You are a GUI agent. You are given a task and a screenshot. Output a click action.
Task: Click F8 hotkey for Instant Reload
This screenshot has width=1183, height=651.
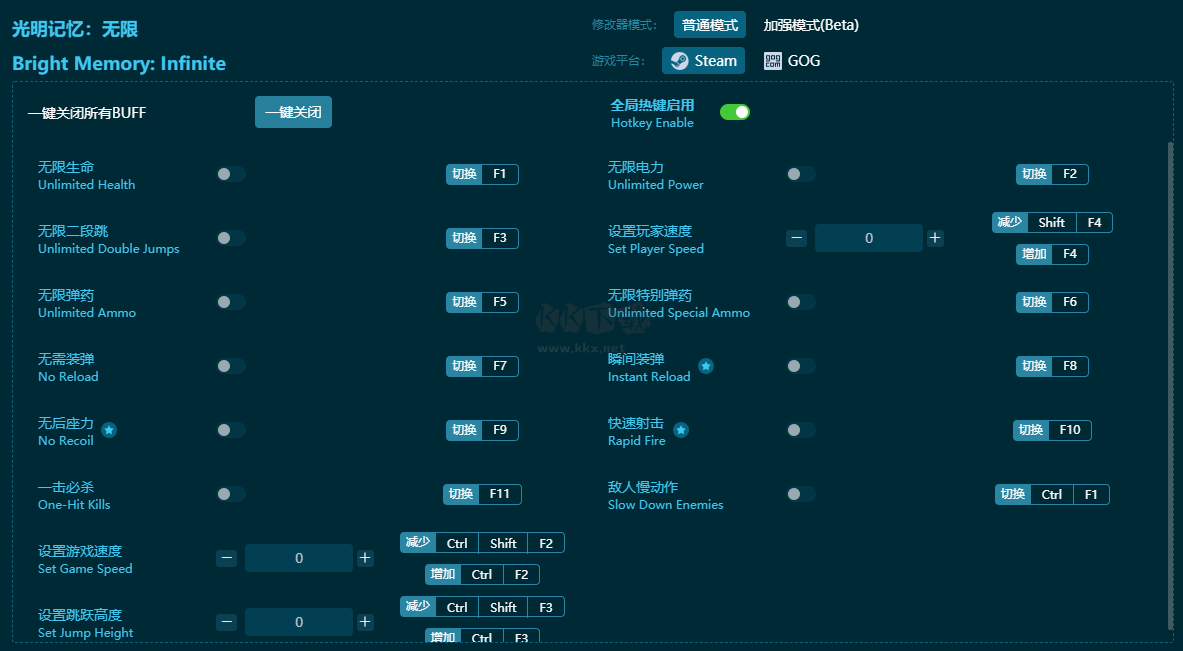[x=1052, y=366]
